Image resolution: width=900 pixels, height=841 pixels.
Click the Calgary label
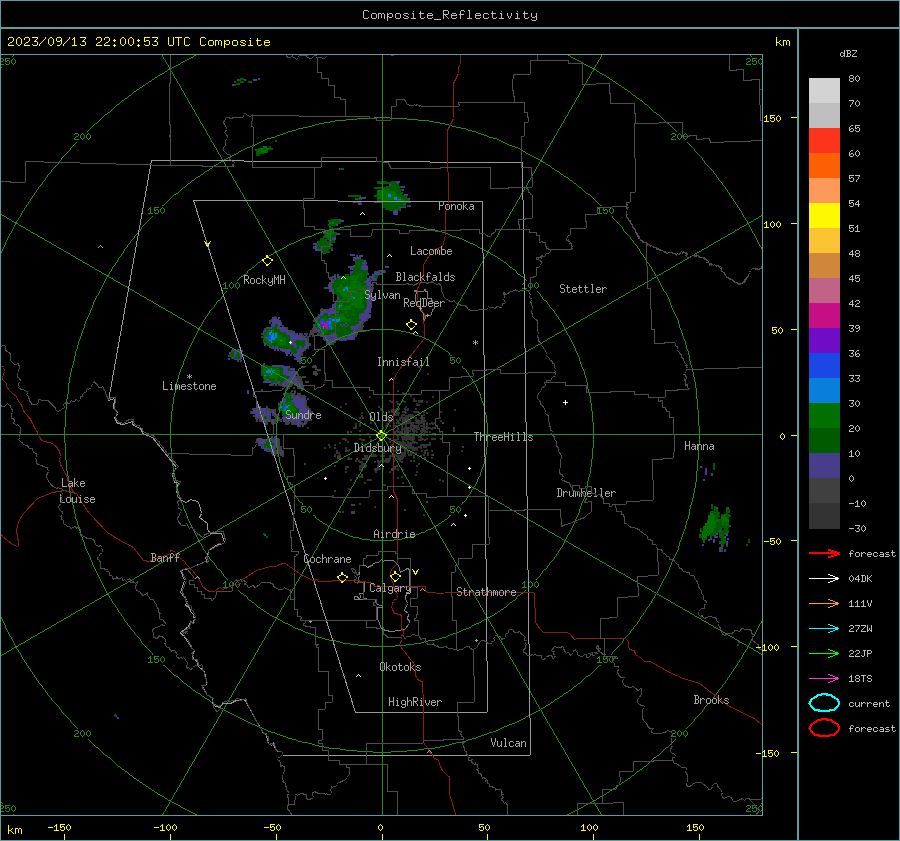point(390,588)
